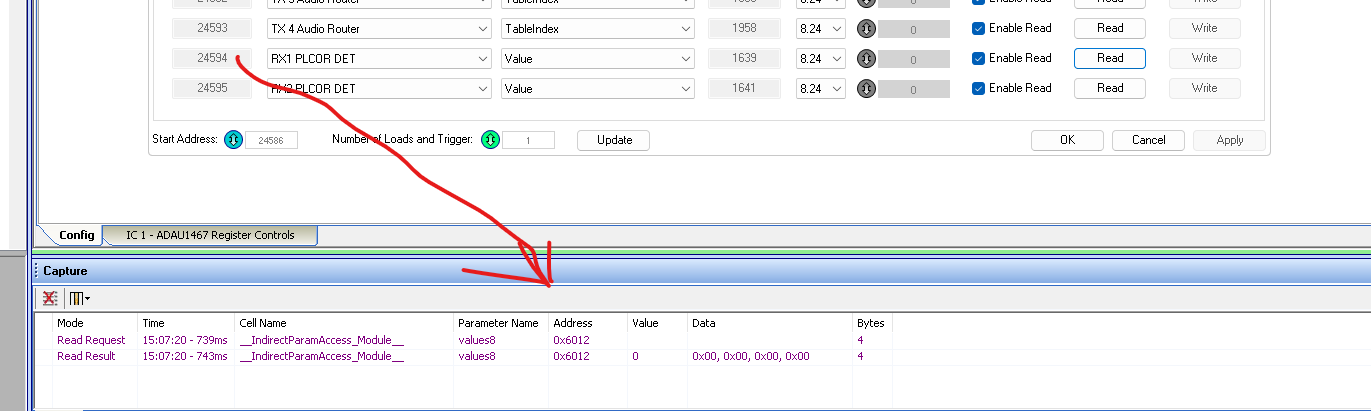Switch to IC 1 - ADAU1467 Register Controls tab
The width and height of the screenshot is (1371, 411).
pos(210,235)
